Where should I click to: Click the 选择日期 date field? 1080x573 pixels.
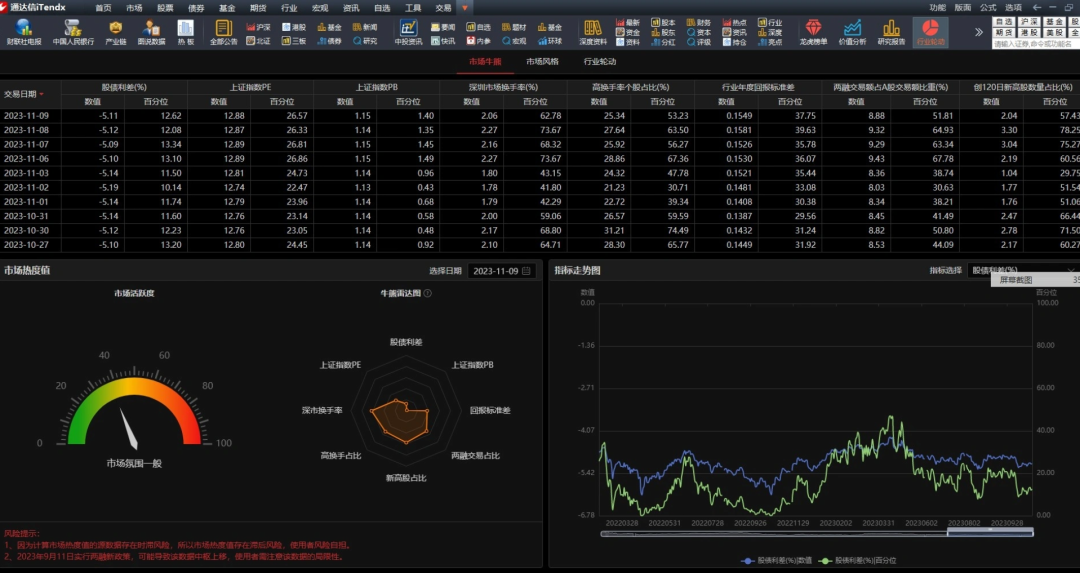(501, 271)
